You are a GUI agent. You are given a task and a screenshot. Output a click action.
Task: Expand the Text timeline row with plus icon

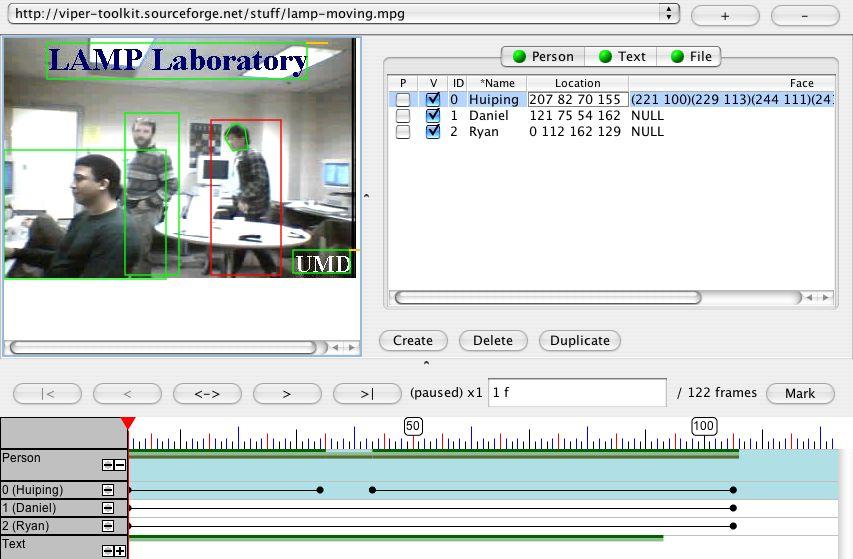120,551
